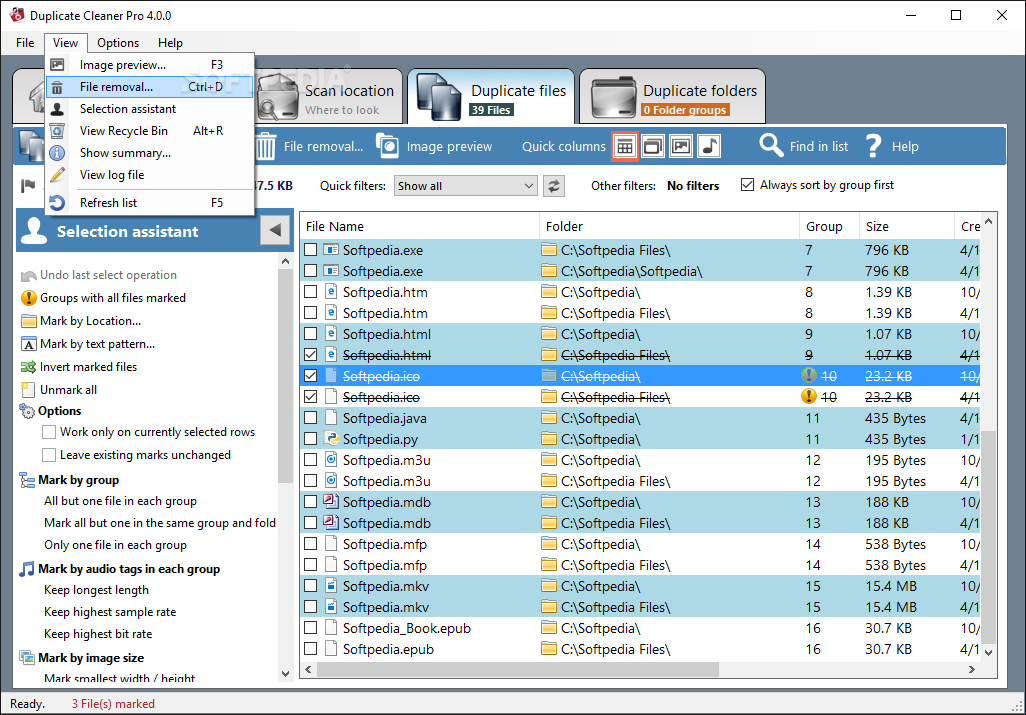
Task: Select the grid Quick columns icon
Action: (x=625, y=146)
